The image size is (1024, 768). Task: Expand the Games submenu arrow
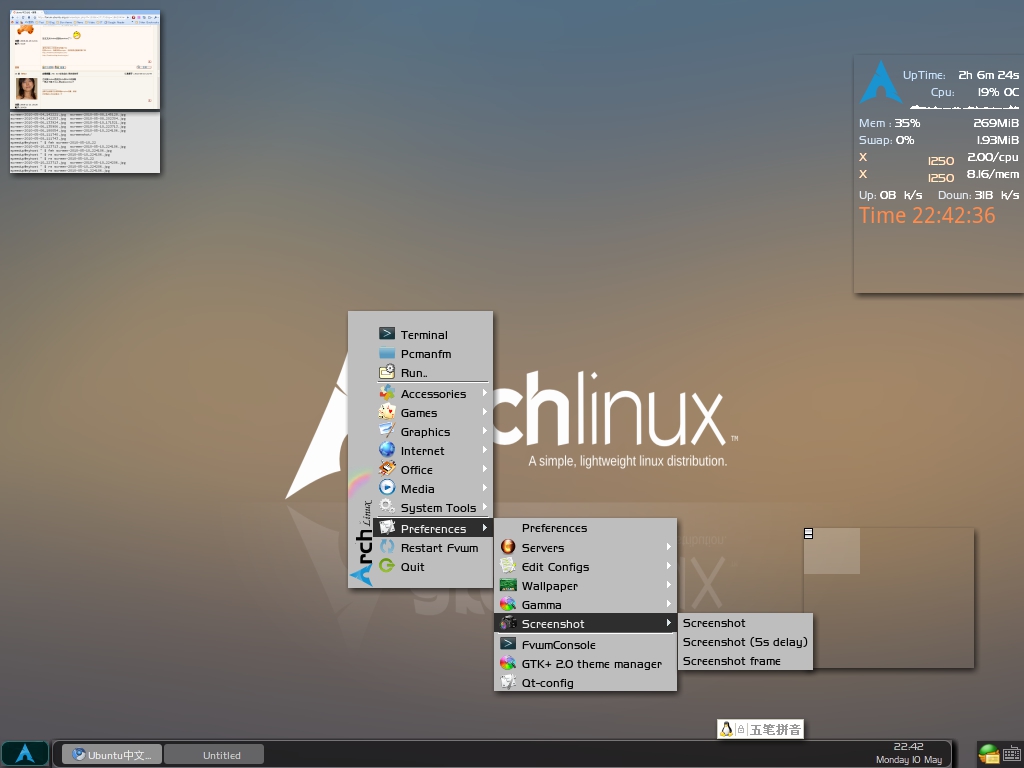tap(485, 412)
